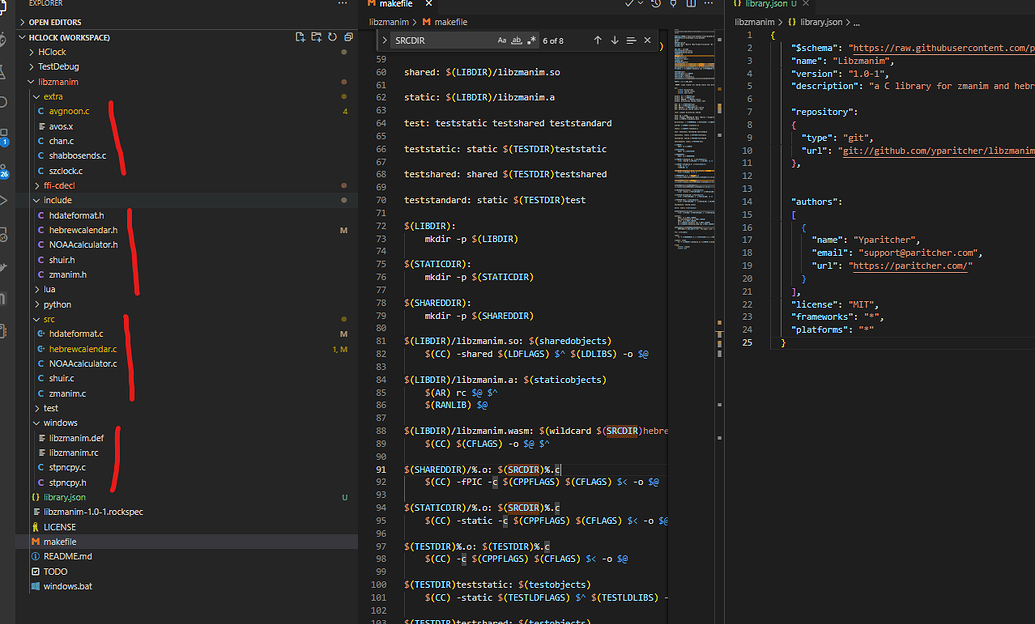This screenshot has width=1035, height=624.
Task: Select the makefile tab
Action: (400, 5)
